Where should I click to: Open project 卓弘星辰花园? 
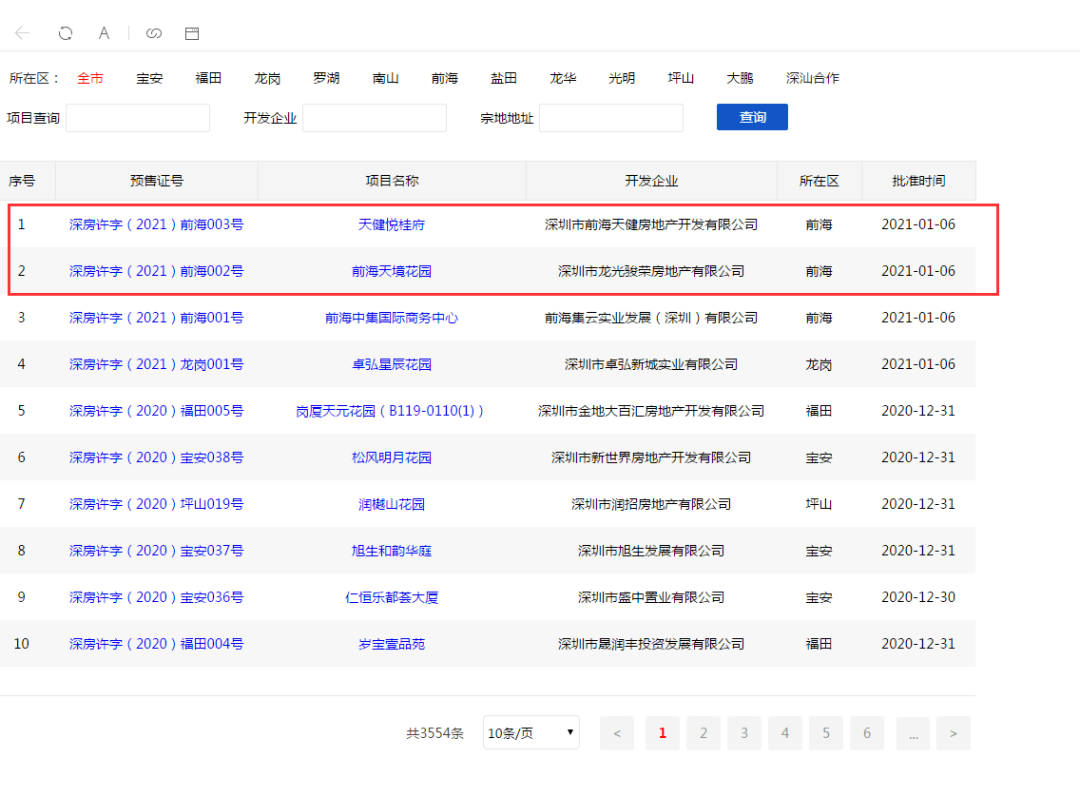coord(391,364)
